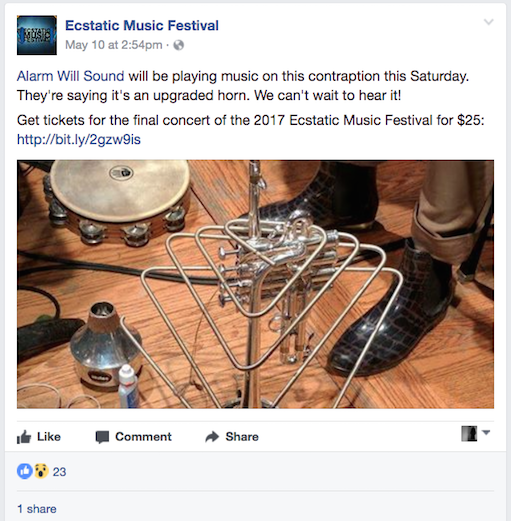Click the Comment button label
The height and width of the screenshot is (521, 511).
tap(143, 437)
